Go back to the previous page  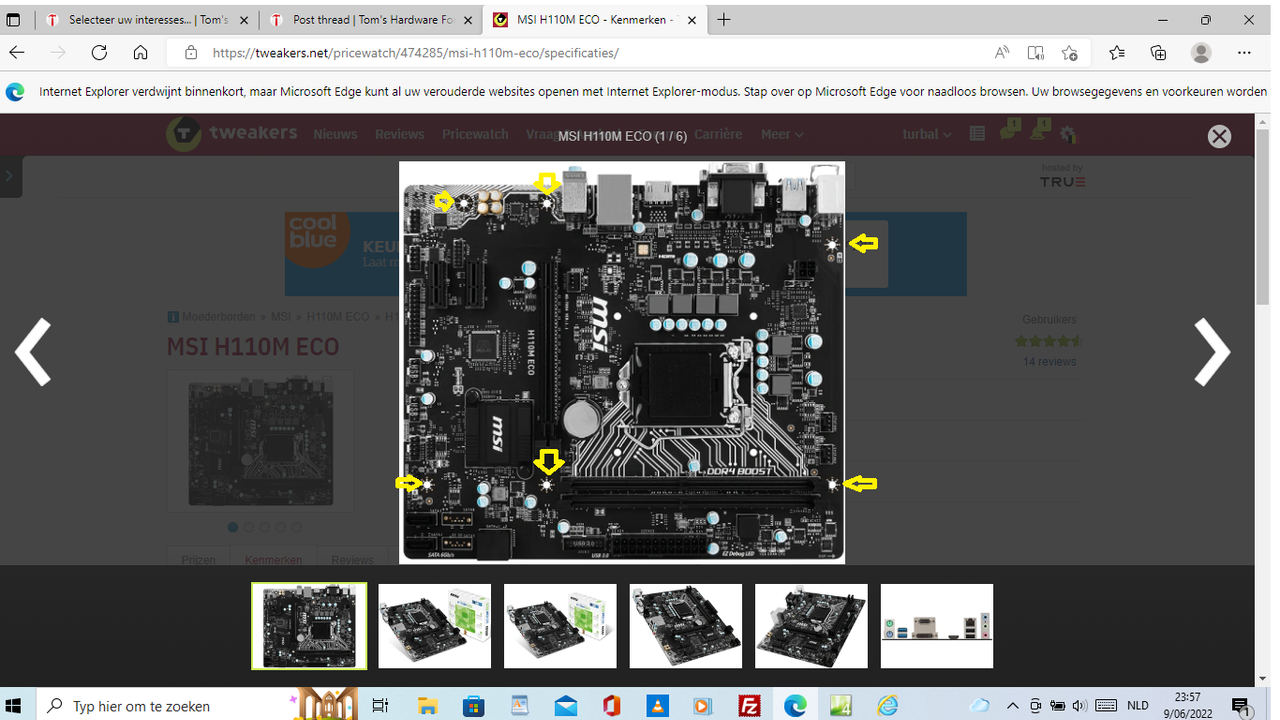pos(16,53)
